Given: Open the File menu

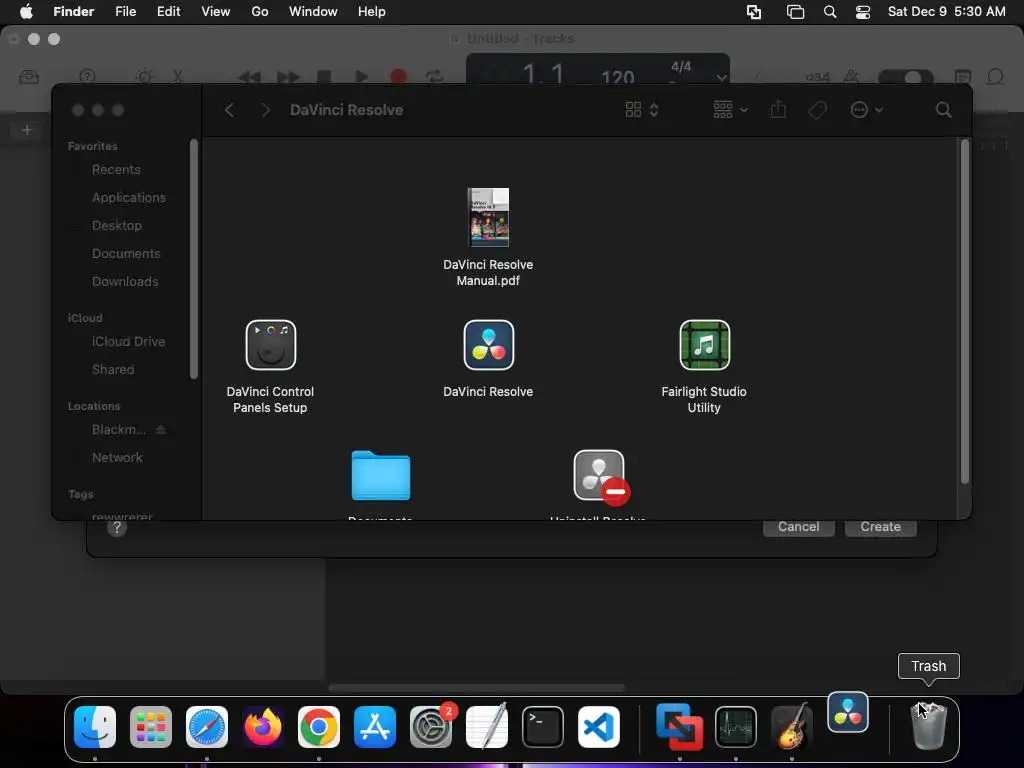Looking at the screenshot, I should [x=125, y=12].
